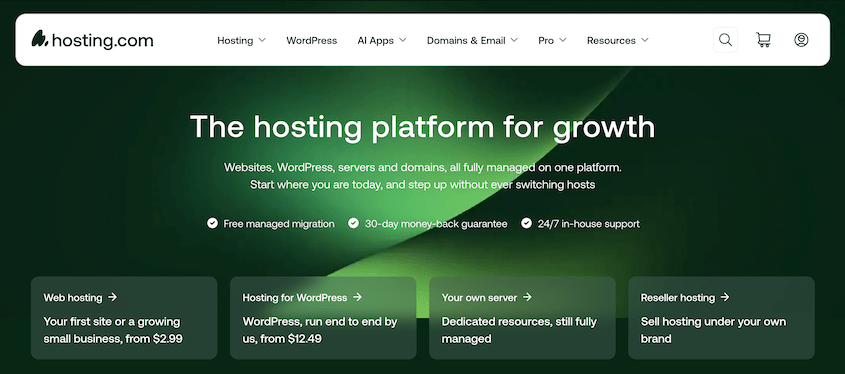Click the arrow next to Your own server
The image size is (845, 374).
click(x=527, y=297)
